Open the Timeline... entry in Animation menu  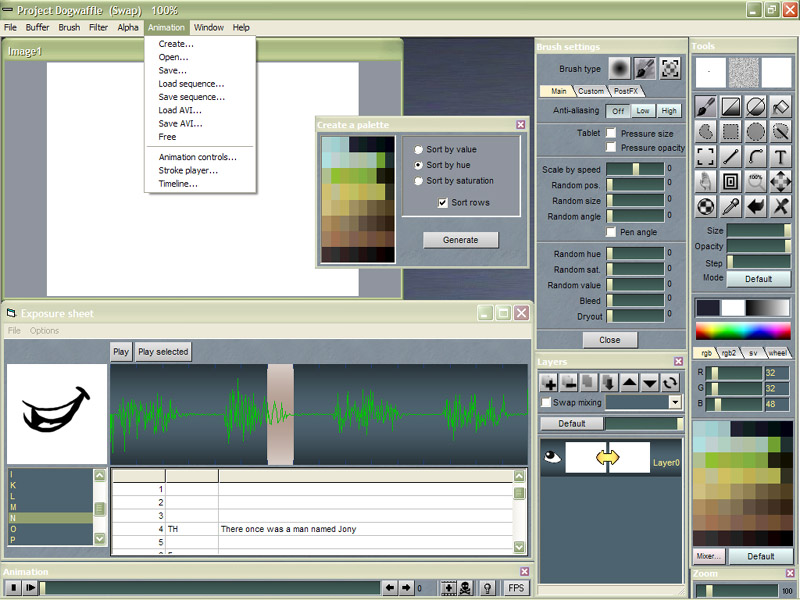(178, 184)
